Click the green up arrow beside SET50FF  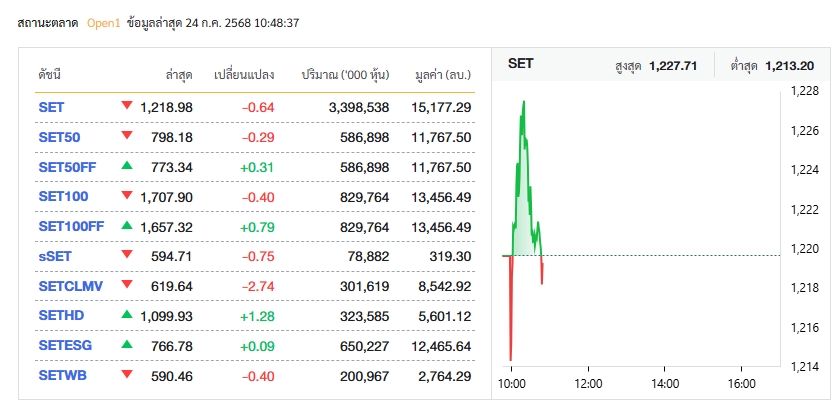point(127,165)
